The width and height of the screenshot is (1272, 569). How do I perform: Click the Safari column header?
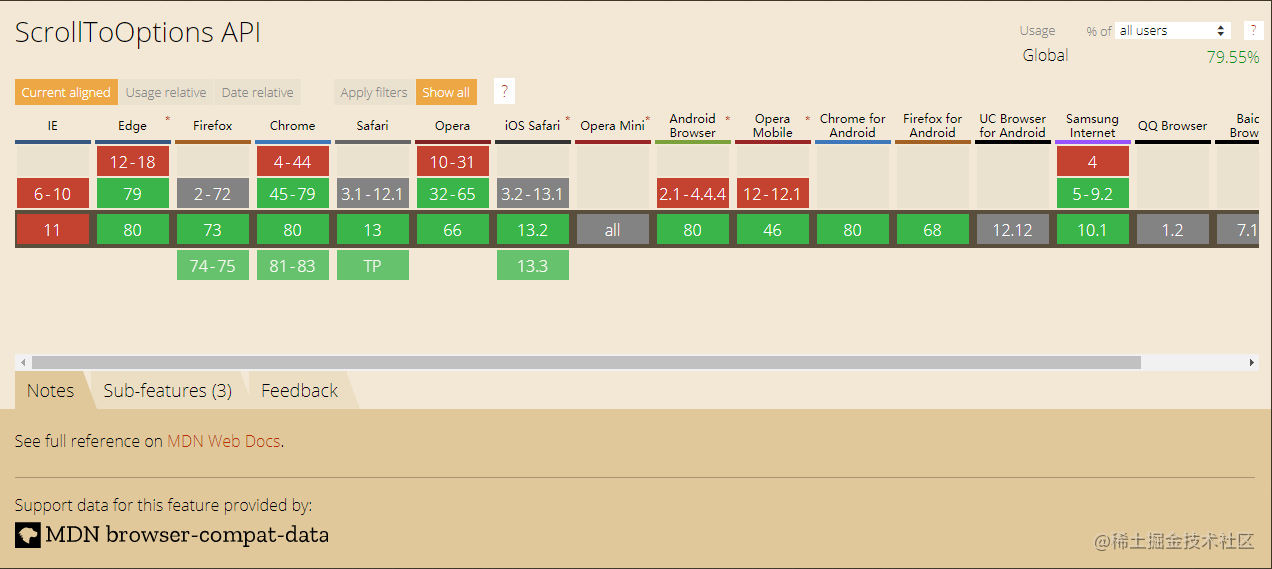coord(372,126)
